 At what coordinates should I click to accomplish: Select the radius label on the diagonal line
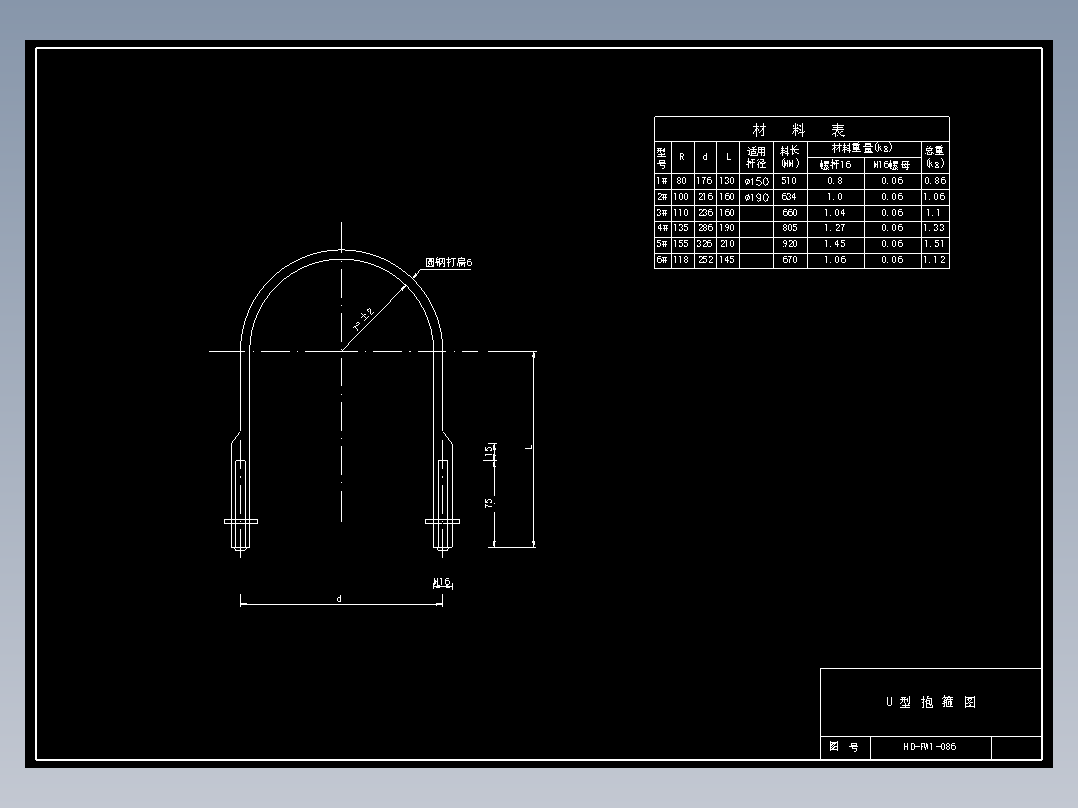[363, 320]
